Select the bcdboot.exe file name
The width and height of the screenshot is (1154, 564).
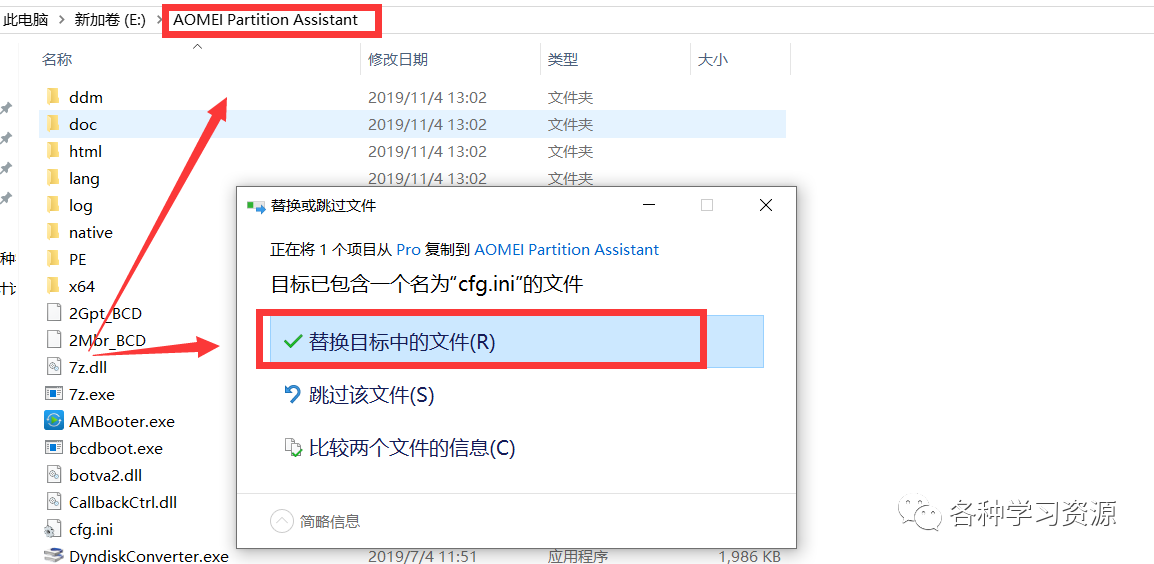pyautogui.click(x=116, y=448)
